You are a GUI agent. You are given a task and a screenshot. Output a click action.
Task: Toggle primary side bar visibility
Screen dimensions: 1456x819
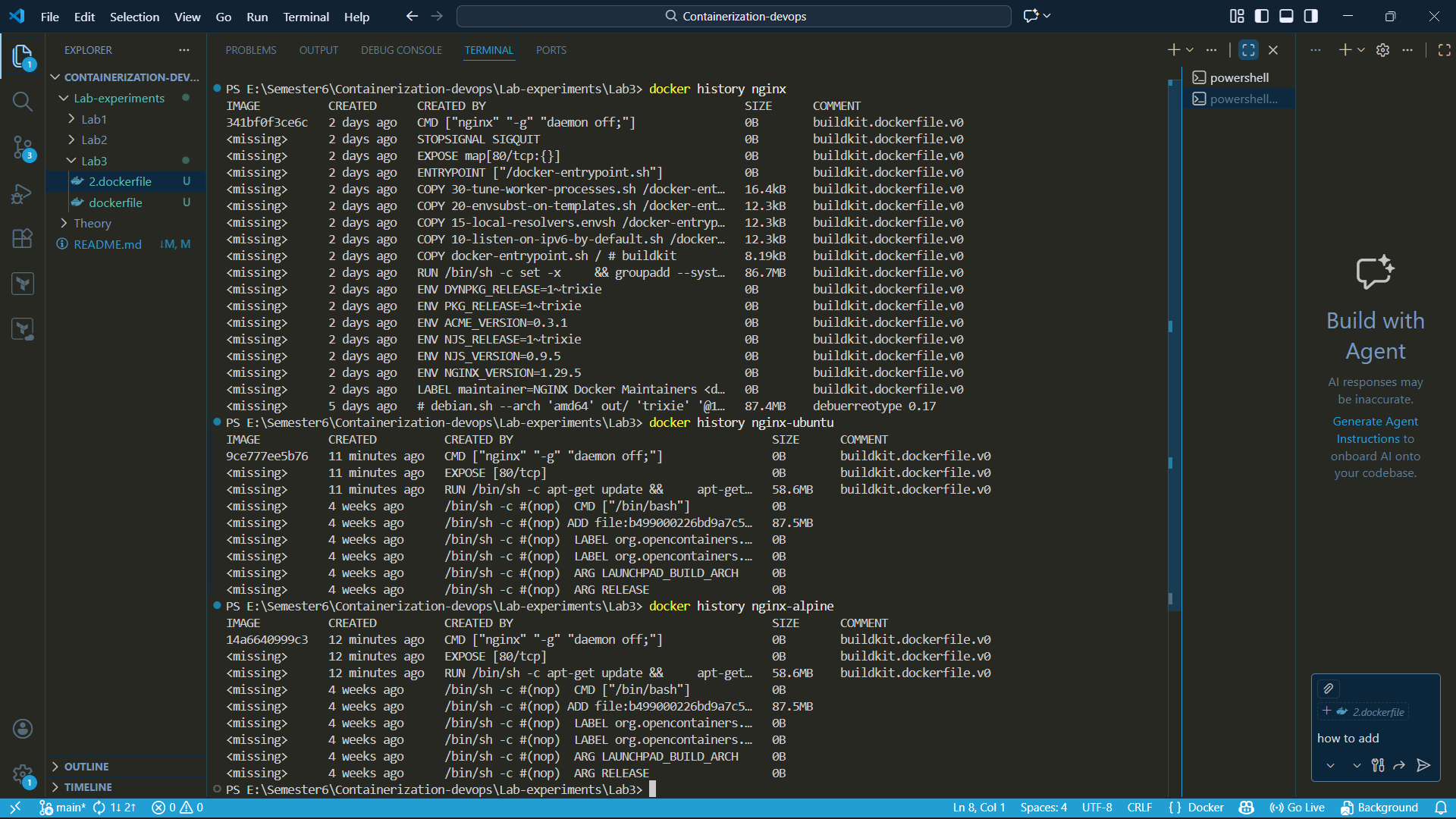click(x=1262, y=16)
